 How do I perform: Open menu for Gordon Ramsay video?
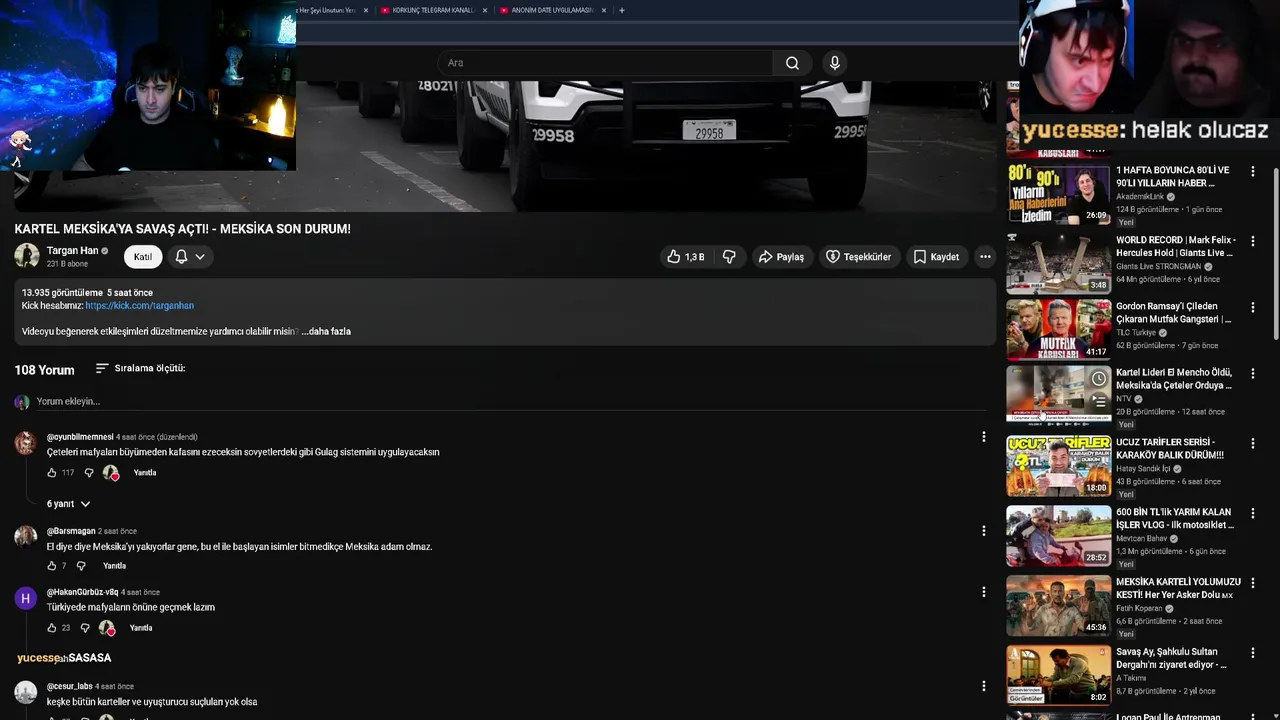1252,307
